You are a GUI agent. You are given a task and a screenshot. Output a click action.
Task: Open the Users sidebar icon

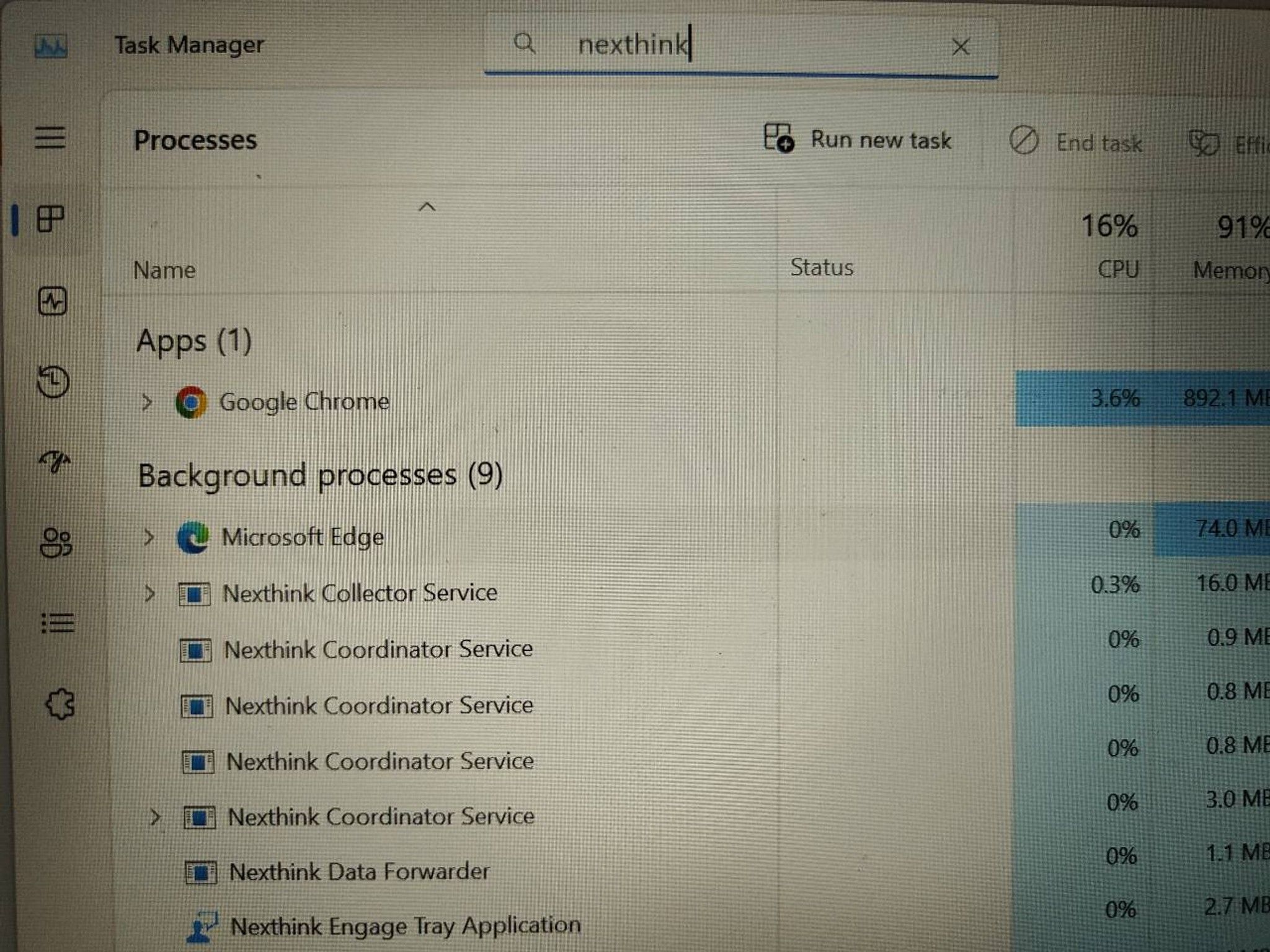click(56, 543)
